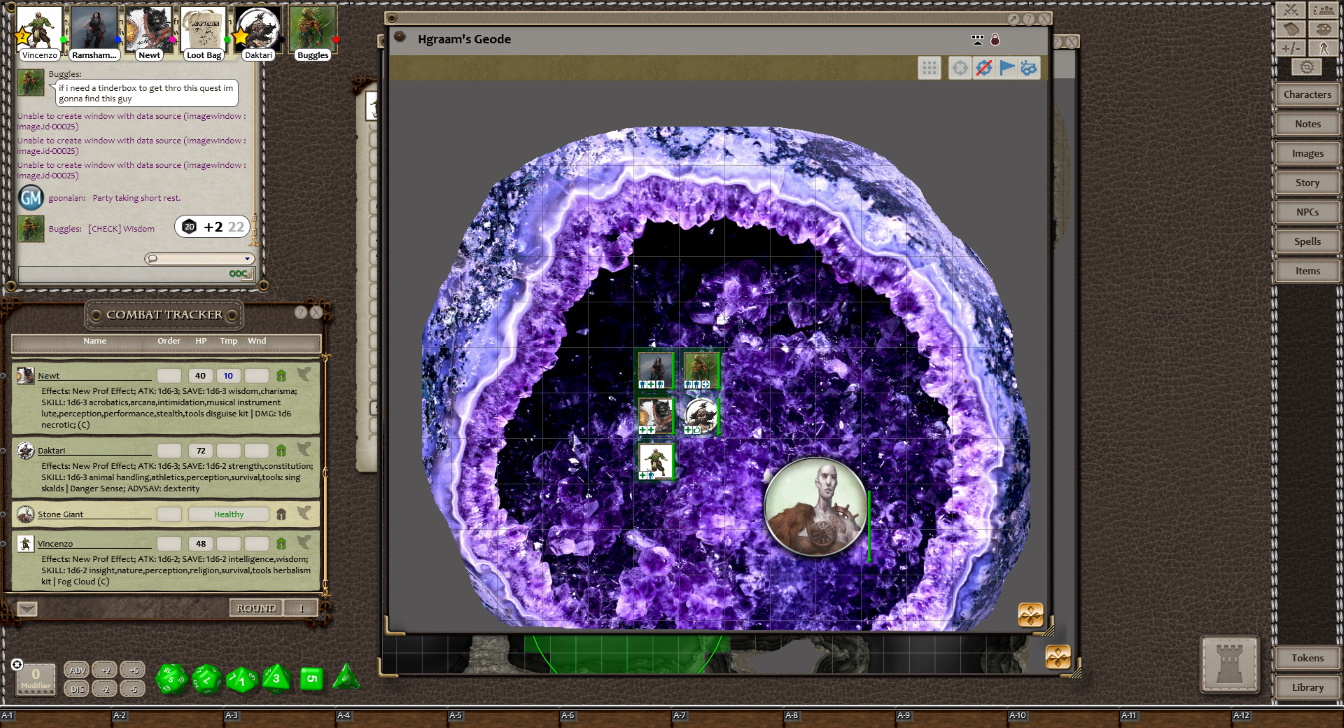Click the help button on Combat Tracker window

(x=300, y=312)
